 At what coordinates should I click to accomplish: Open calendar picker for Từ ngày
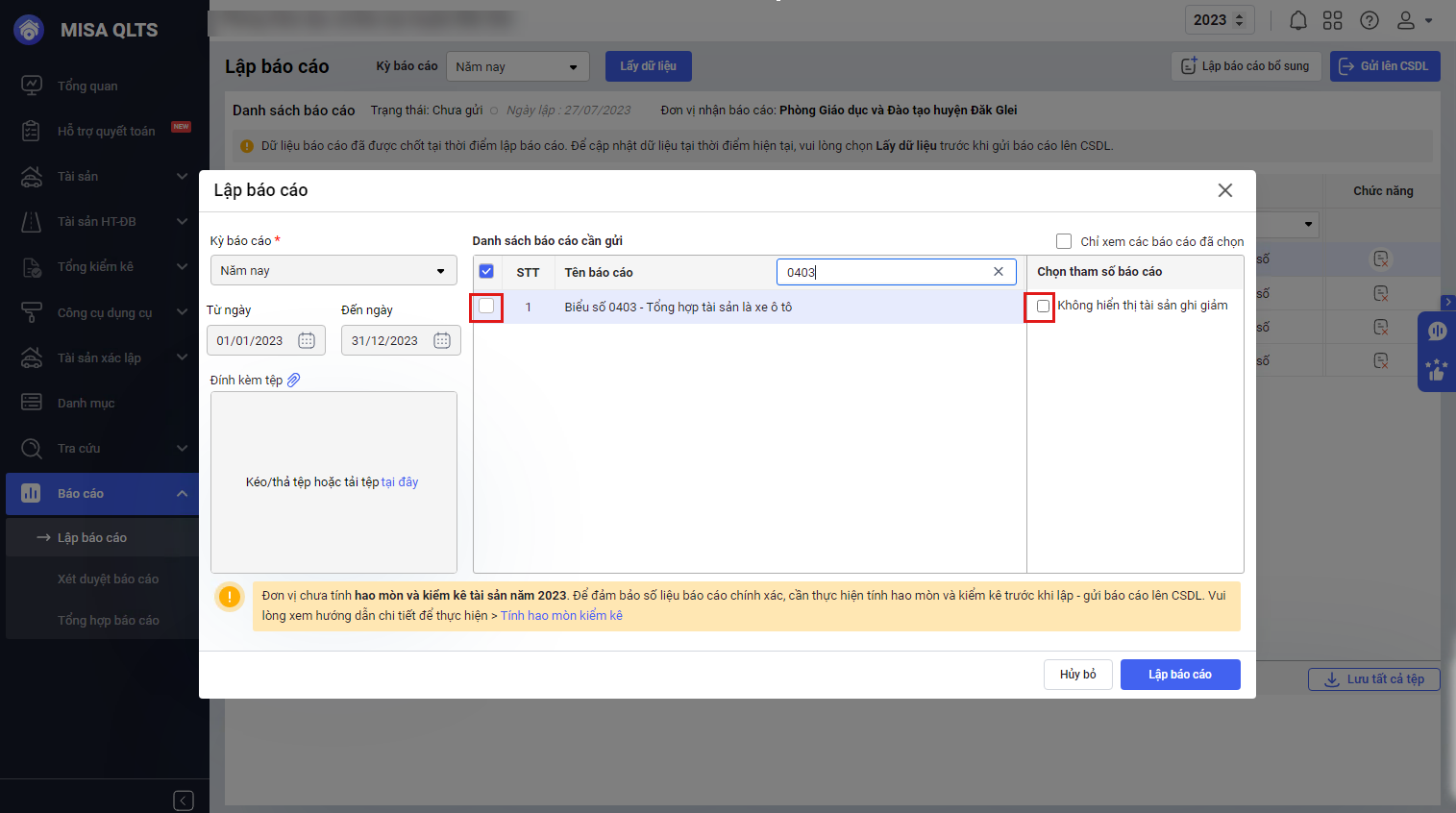[307, 340]
